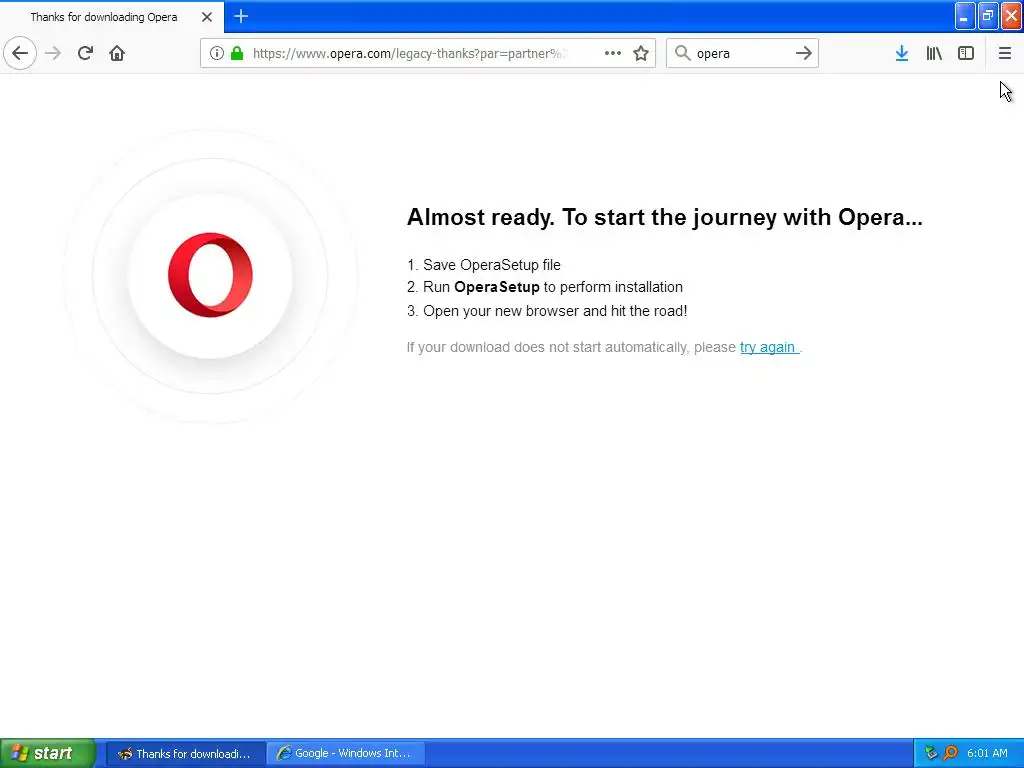The height and width of the screenshot is (768, 1024).
Task: Go back to the previous page
Action: (20, 53)
